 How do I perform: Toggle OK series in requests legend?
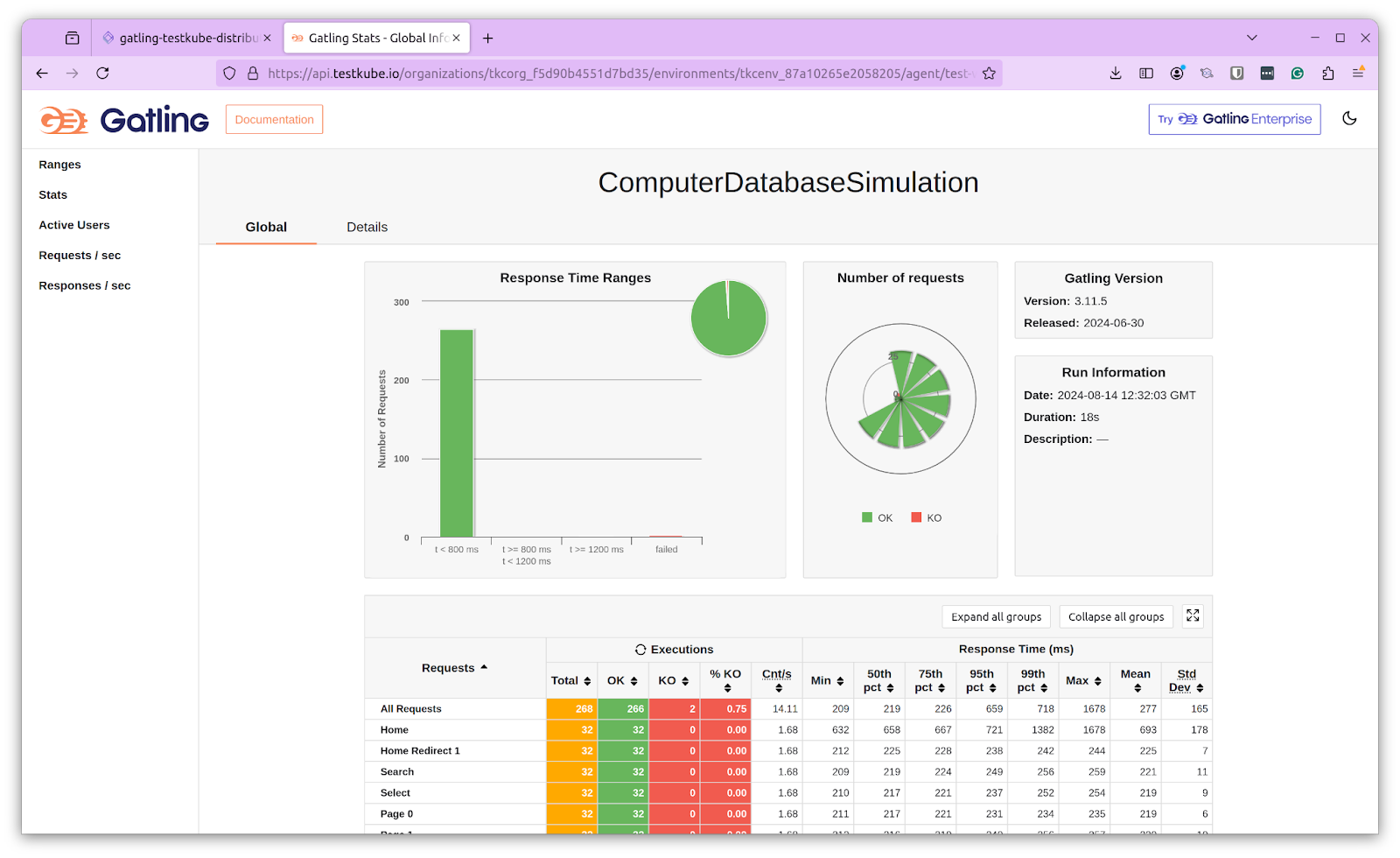(x=877, y=517)
